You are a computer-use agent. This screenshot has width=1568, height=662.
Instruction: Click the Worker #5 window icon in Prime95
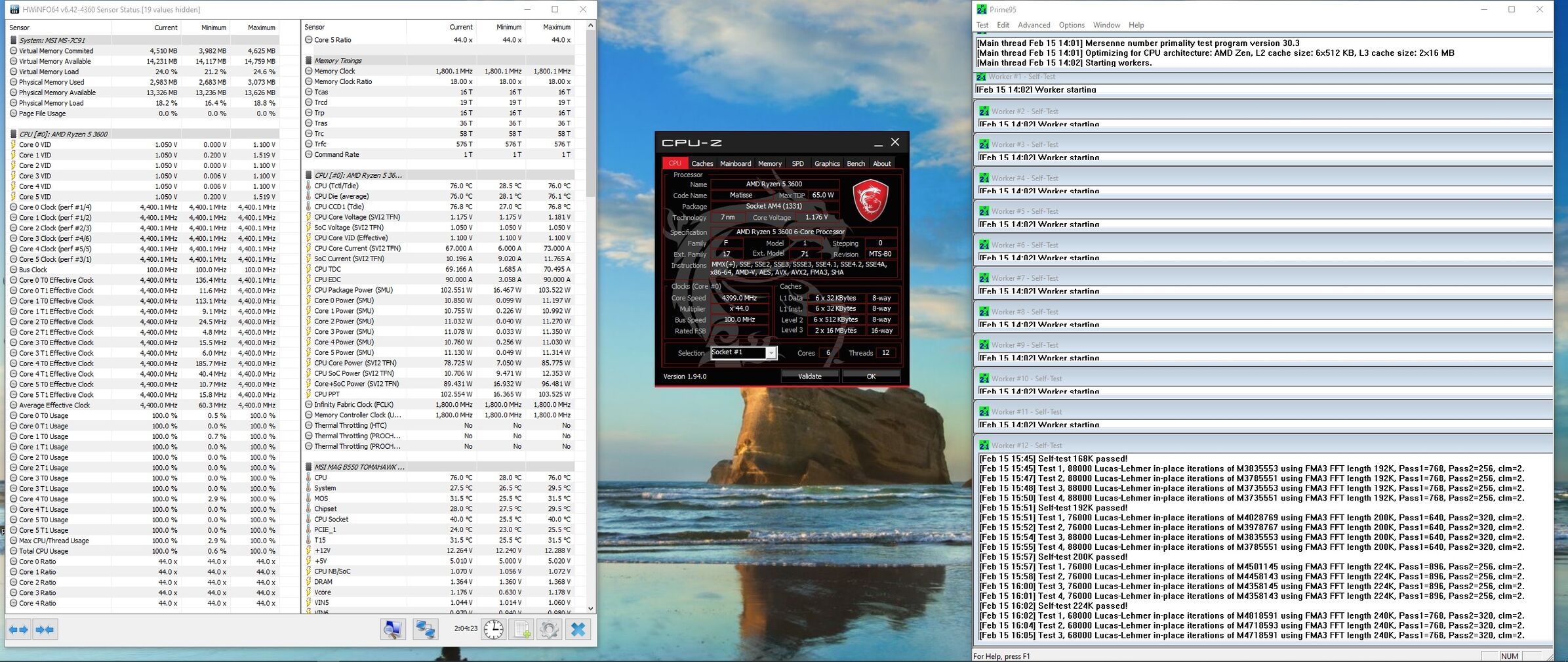click(x=984, y=211)
